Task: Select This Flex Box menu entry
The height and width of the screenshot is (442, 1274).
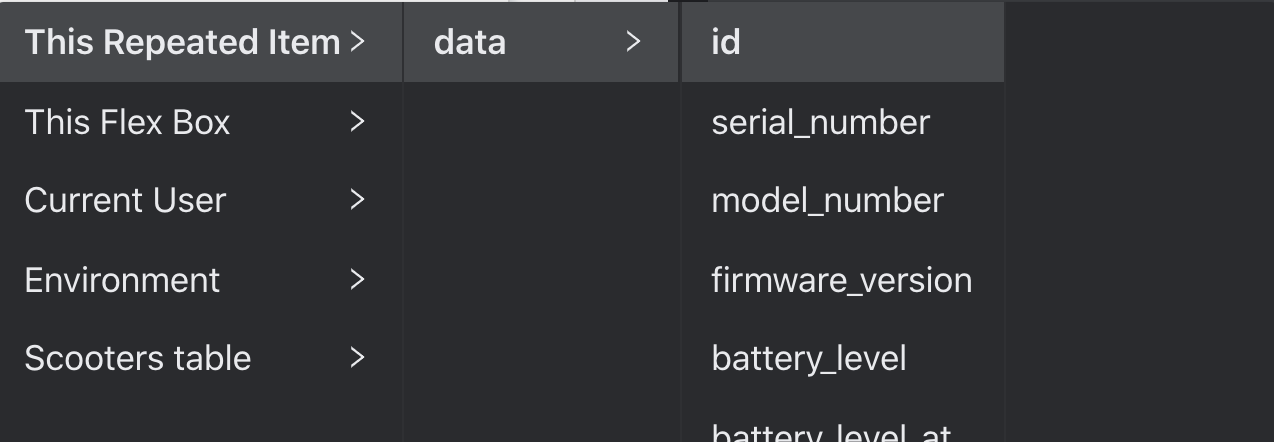Action: pyautogui.click(x=200, y=122)
